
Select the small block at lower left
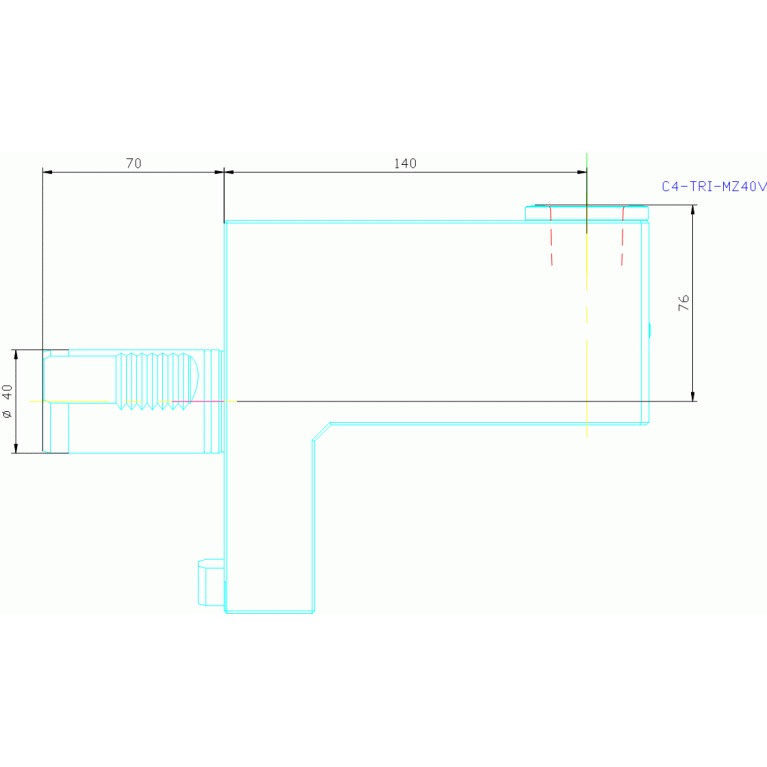(x=210, y=582)
